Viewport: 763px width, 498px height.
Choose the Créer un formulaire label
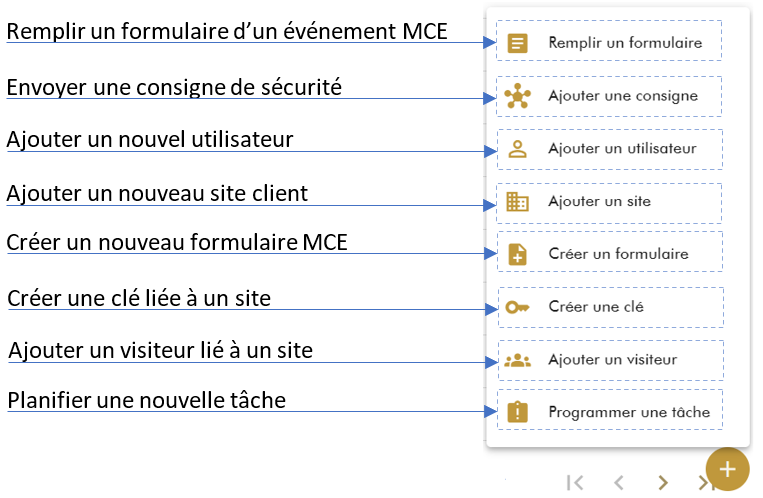tap(618, 255)
